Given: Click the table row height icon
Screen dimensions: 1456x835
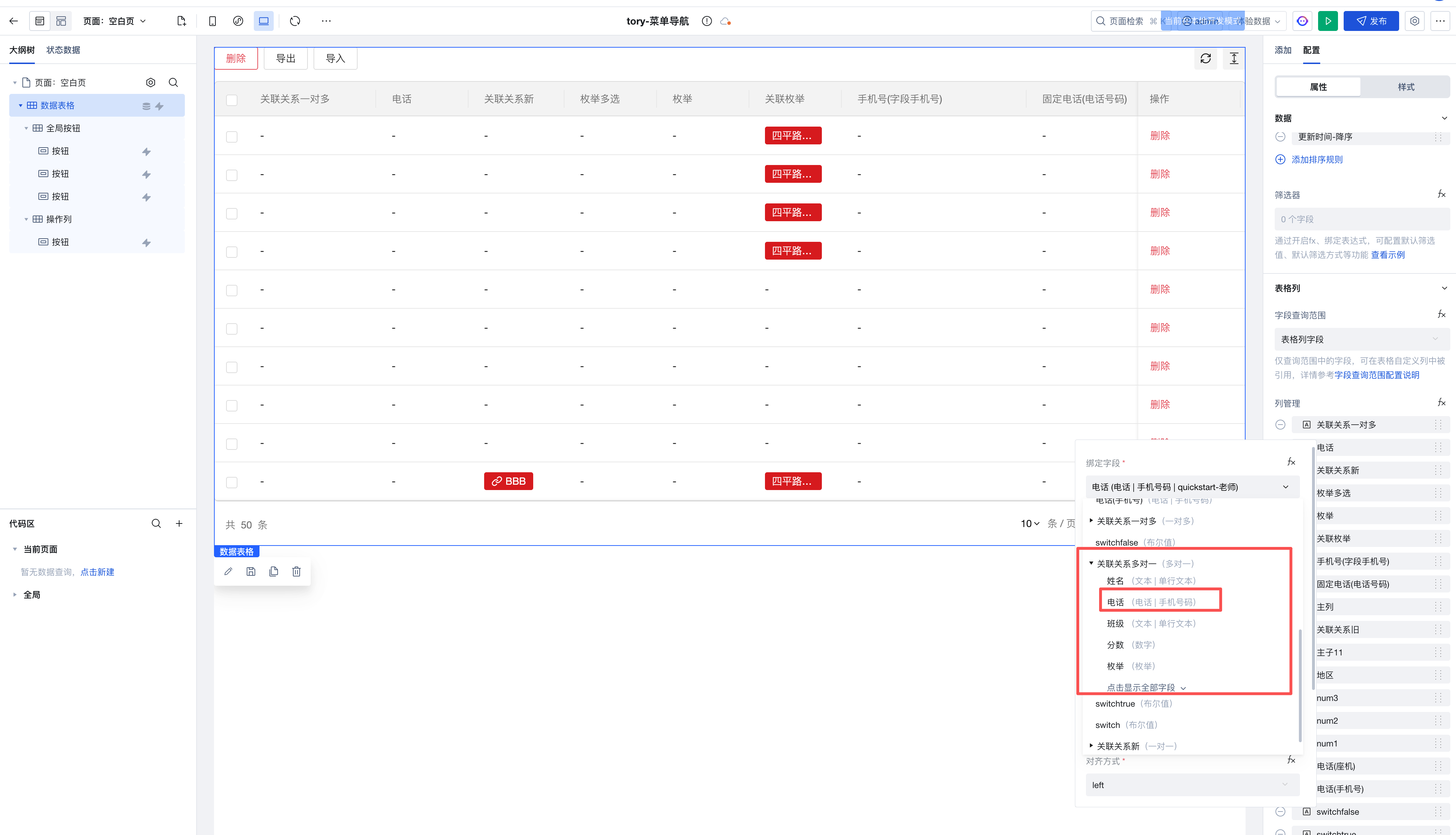Looking at the screenshot, I should tap(1233, 58).
